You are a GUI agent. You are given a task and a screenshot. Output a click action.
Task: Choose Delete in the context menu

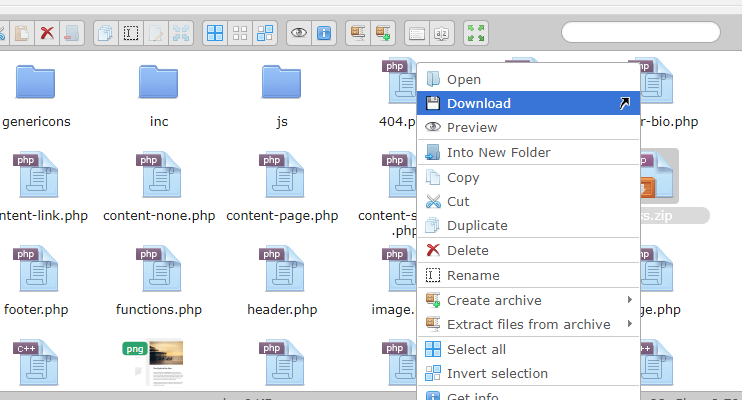(x=528, y=250)
